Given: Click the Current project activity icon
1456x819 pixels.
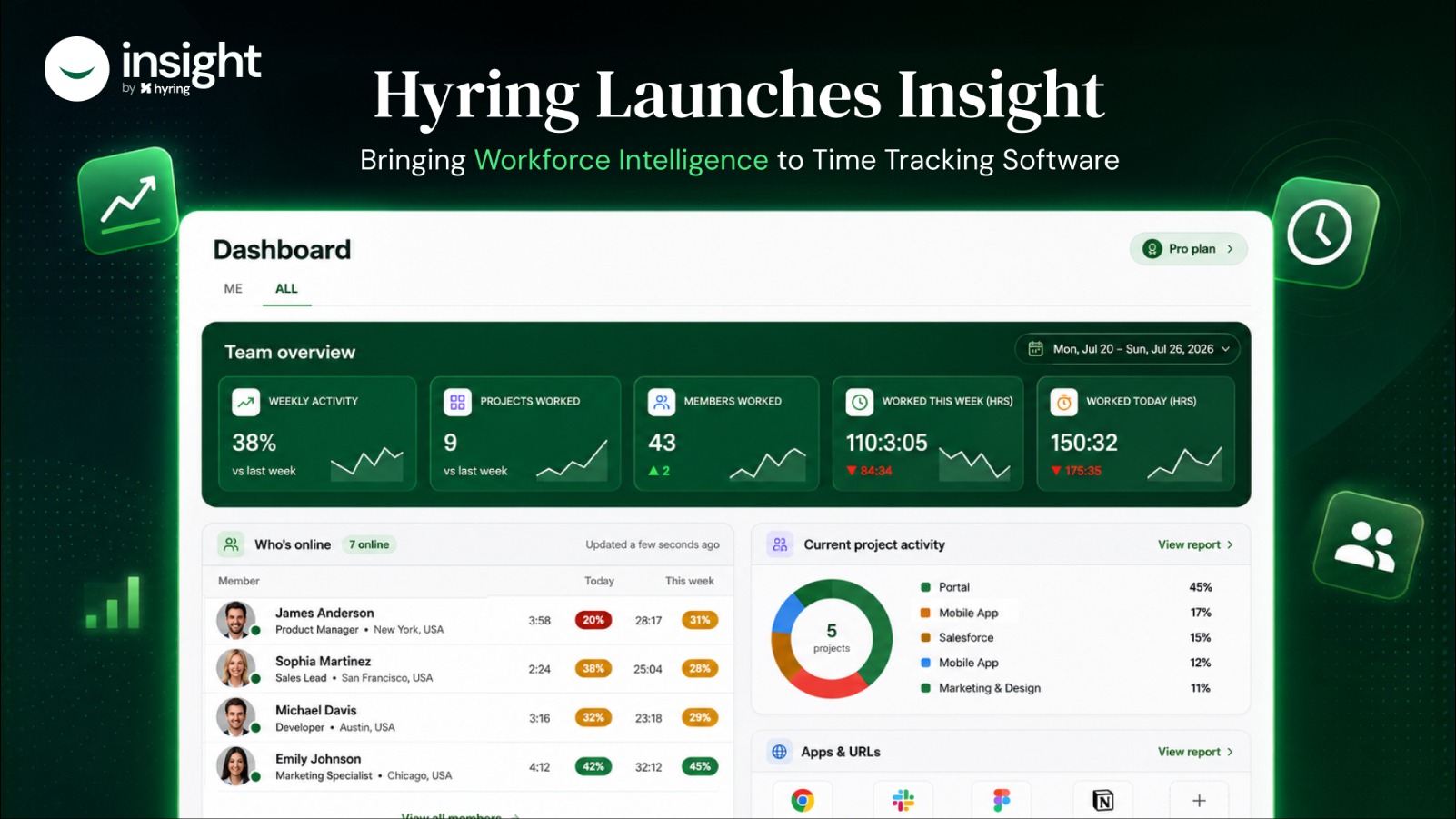Looking at the screenshot, I should click(x=780, y=544).
